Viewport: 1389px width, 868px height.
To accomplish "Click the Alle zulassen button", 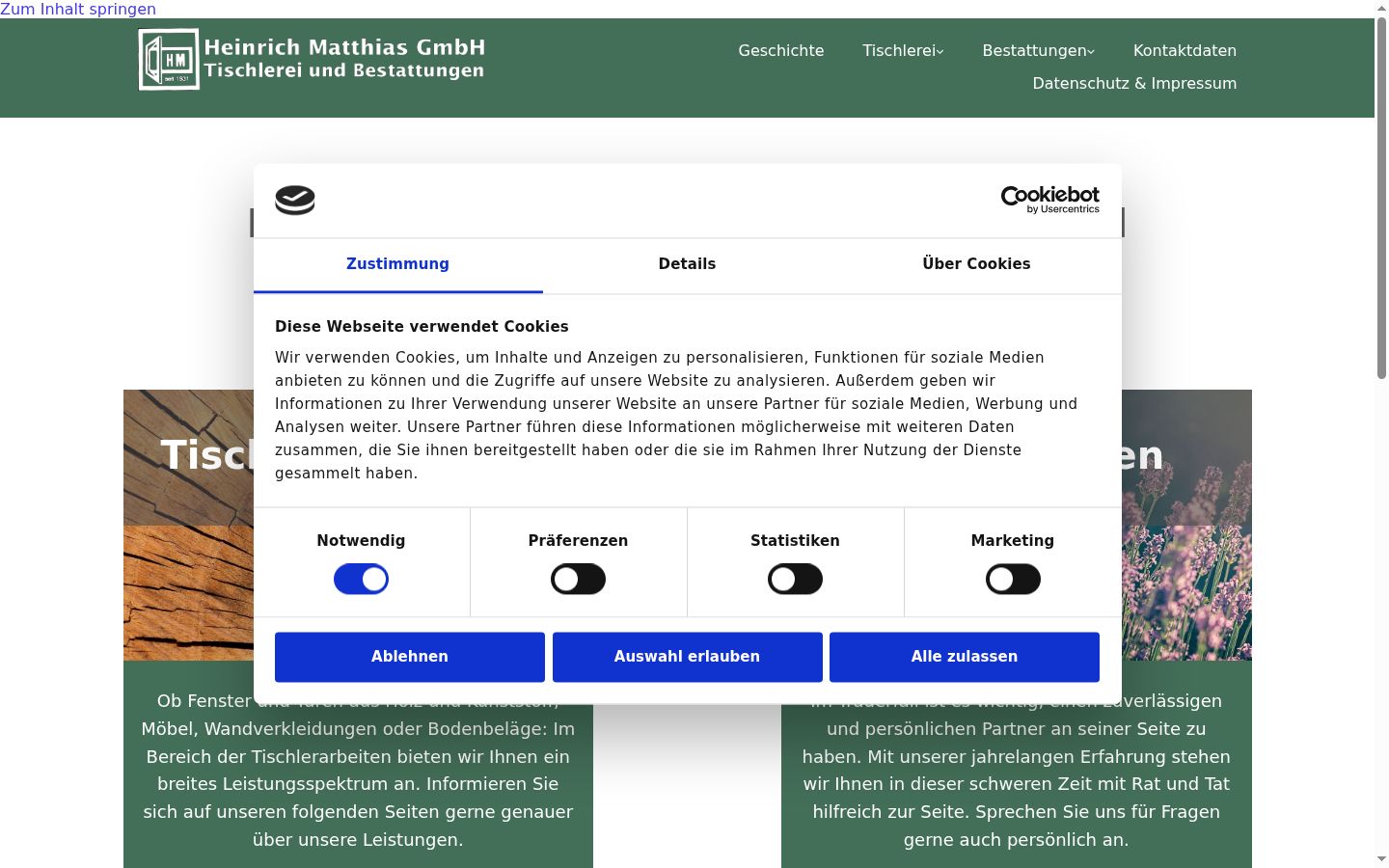I will (x=965, y=657).
